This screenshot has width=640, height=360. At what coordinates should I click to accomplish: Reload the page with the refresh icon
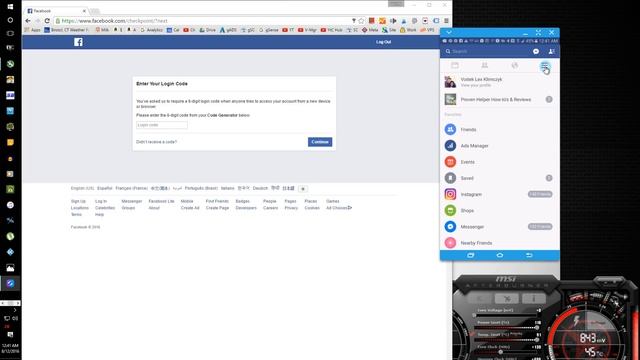[x=47, y=21]
